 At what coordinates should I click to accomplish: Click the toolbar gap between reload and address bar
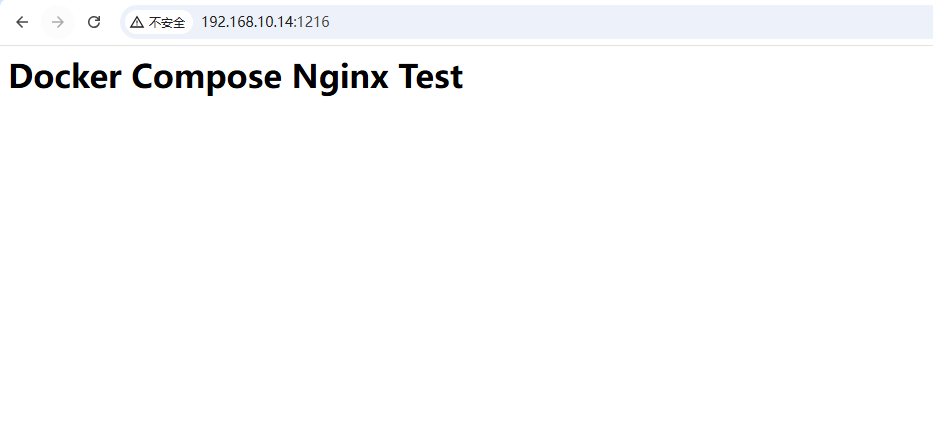click(113, 22)
